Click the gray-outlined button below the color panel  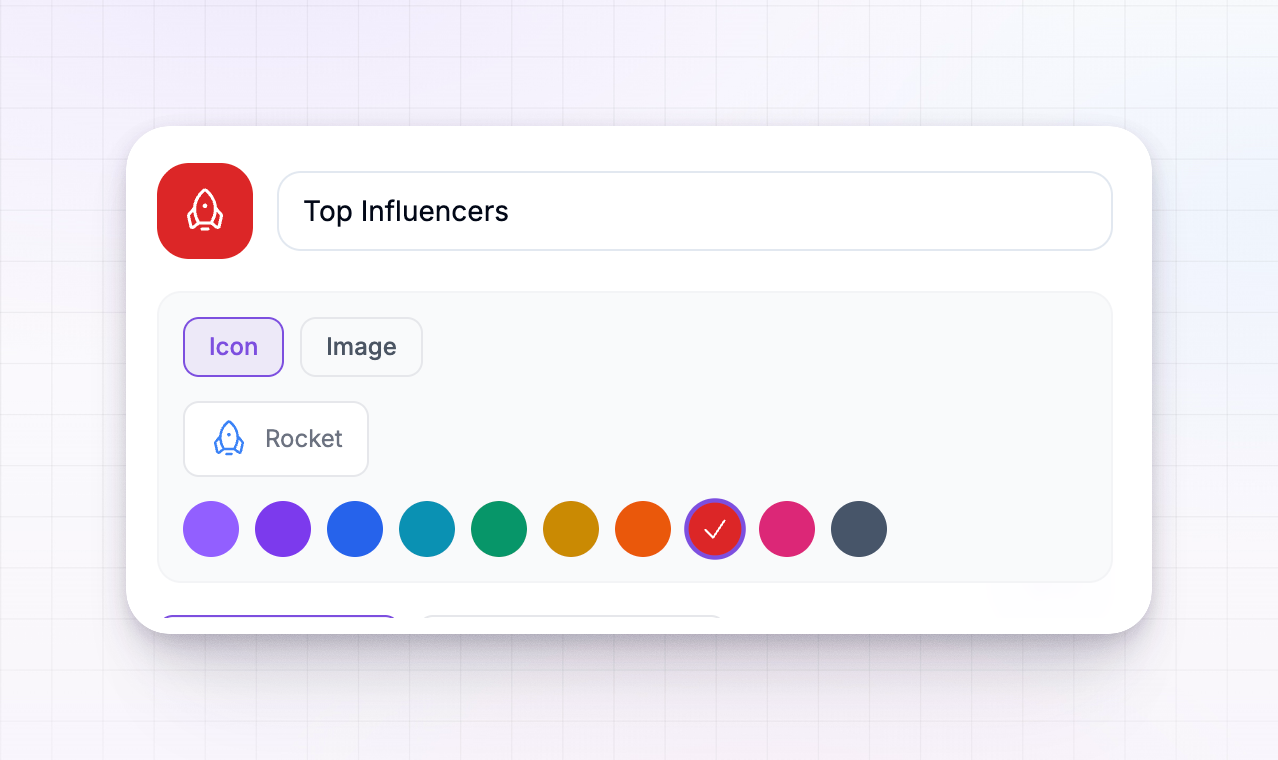click(571, 623)
